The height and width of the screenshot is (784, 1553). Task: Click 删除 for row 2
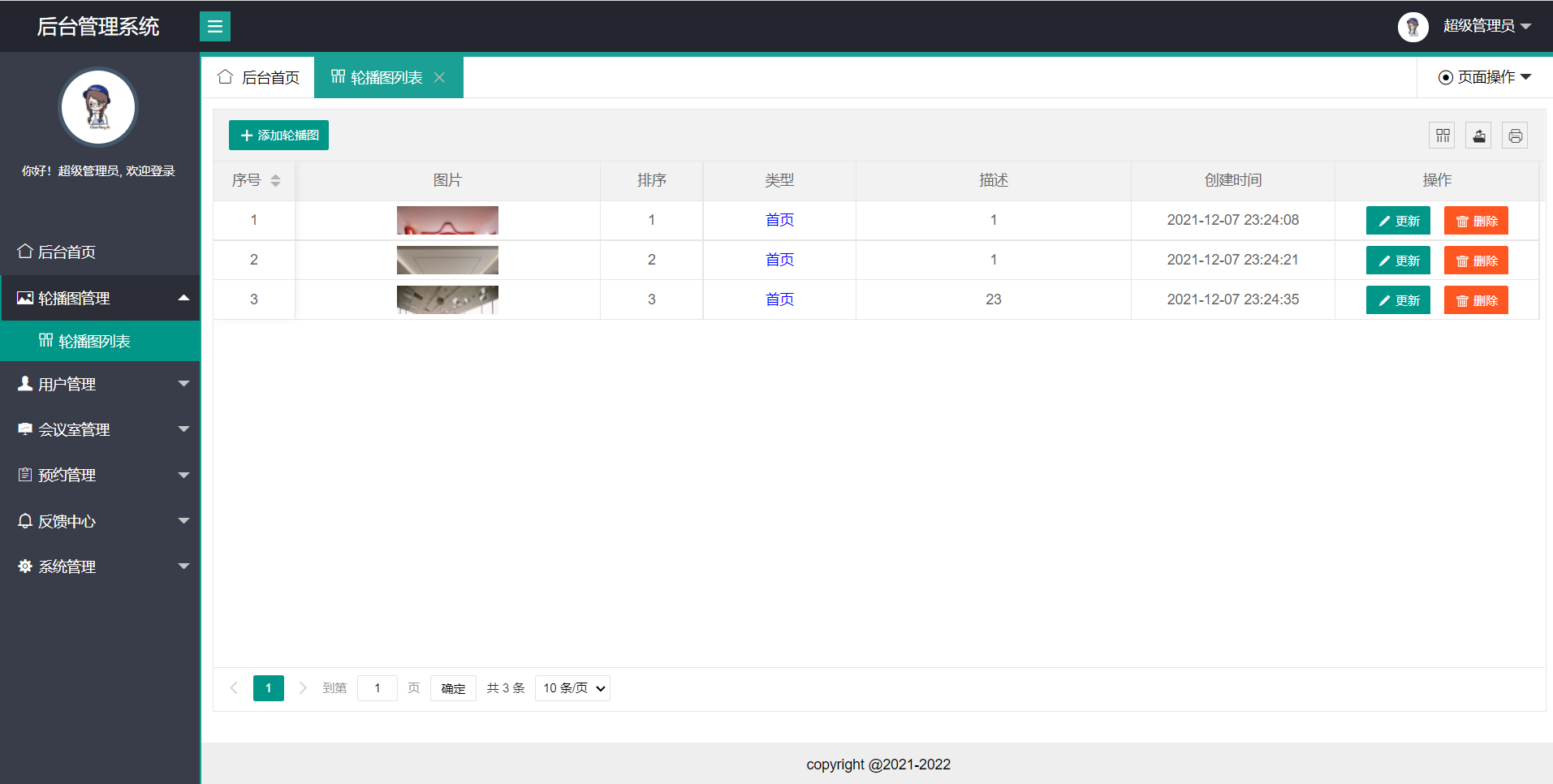point(1476,261)
